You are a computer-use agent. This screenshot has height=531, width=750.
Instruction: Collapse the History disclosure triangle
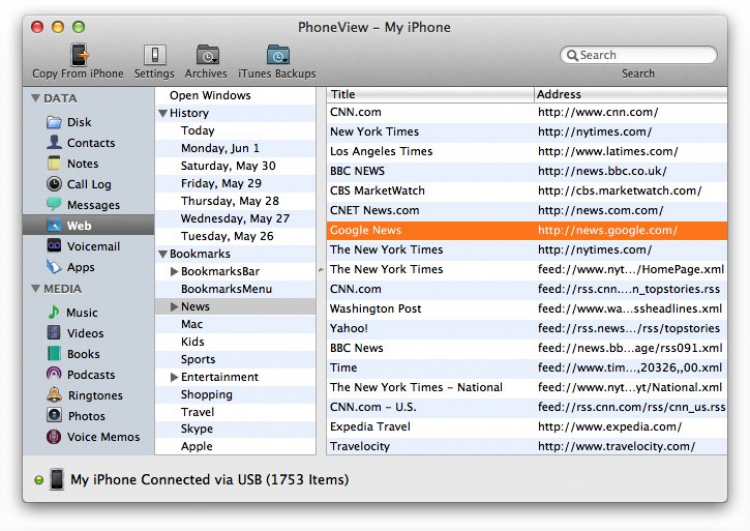[x=163, y=113]
